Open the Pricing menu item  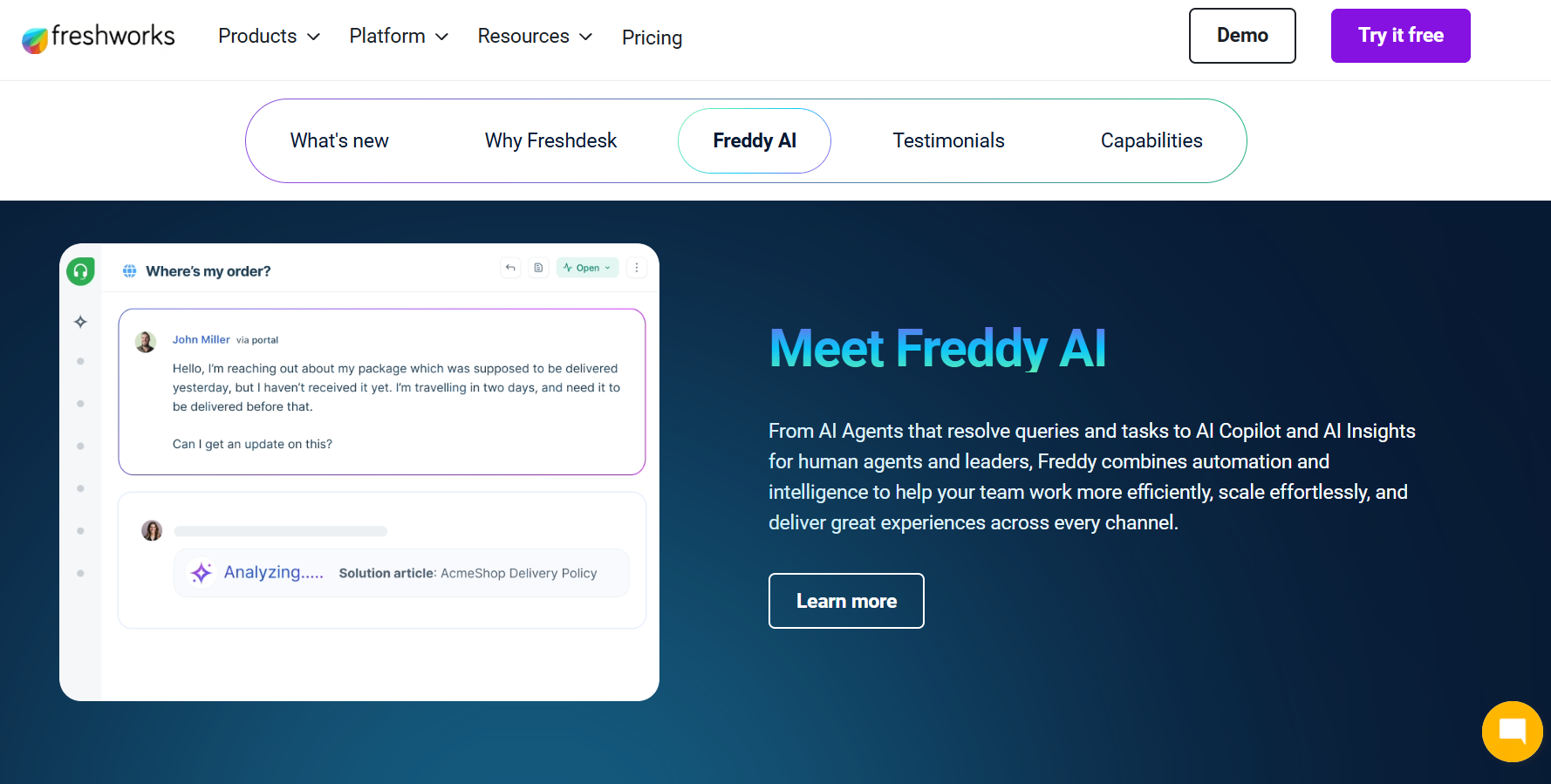coord(652,37)
